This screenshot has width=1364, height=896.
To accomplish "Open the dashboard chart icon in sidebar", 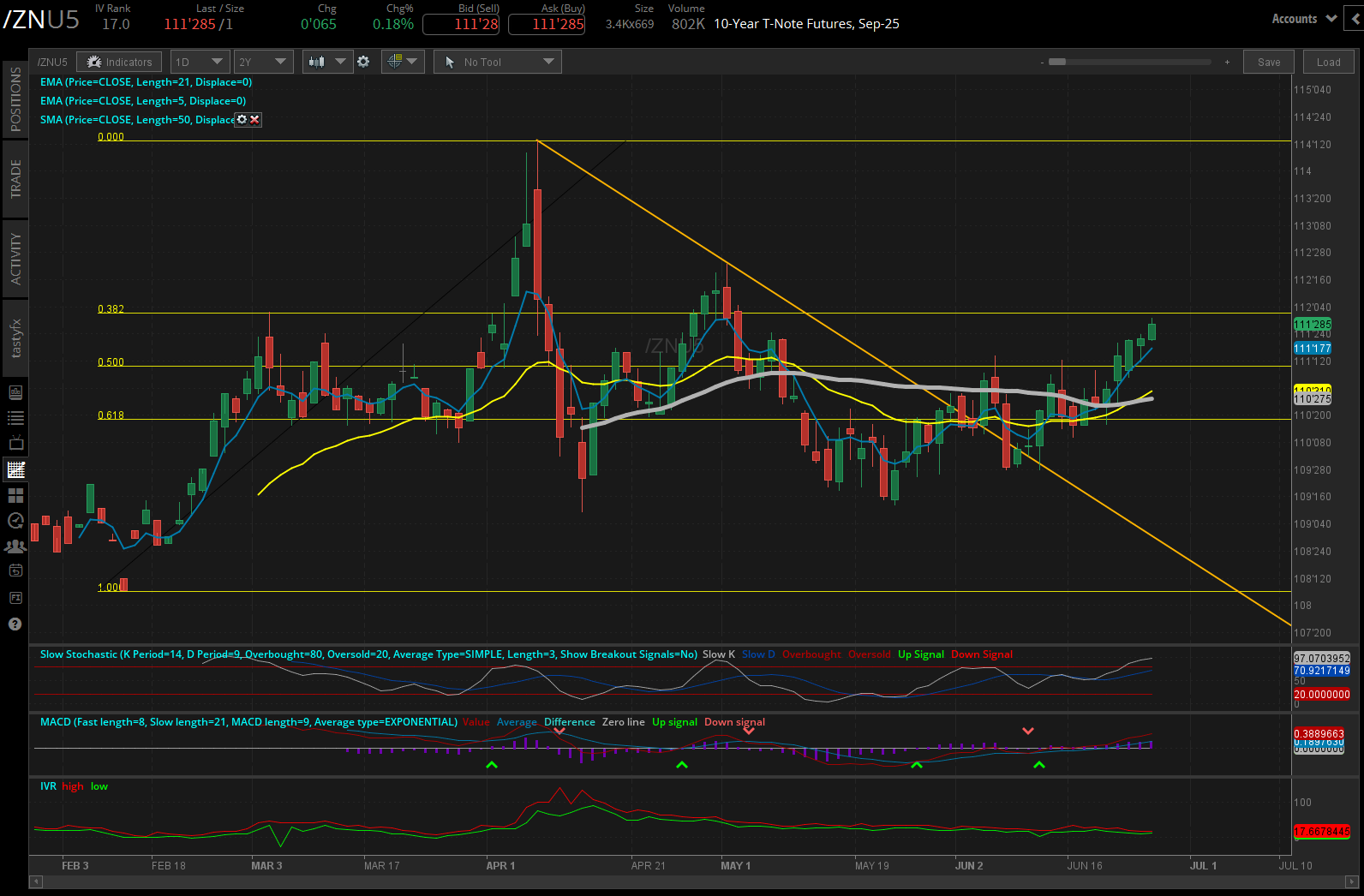I will click(x=15, y=392).
